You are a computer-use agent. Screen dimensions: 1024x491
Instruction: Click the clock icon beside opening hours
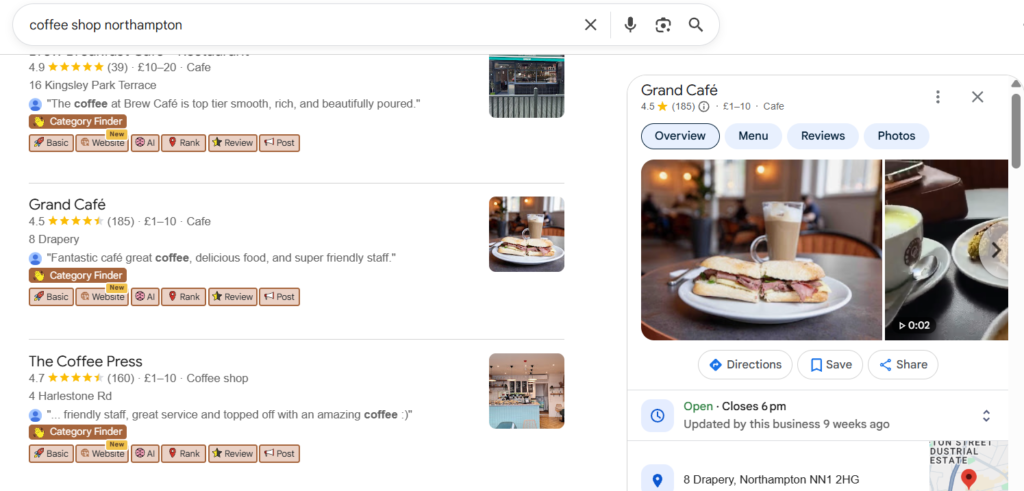(x=658, y=415)
